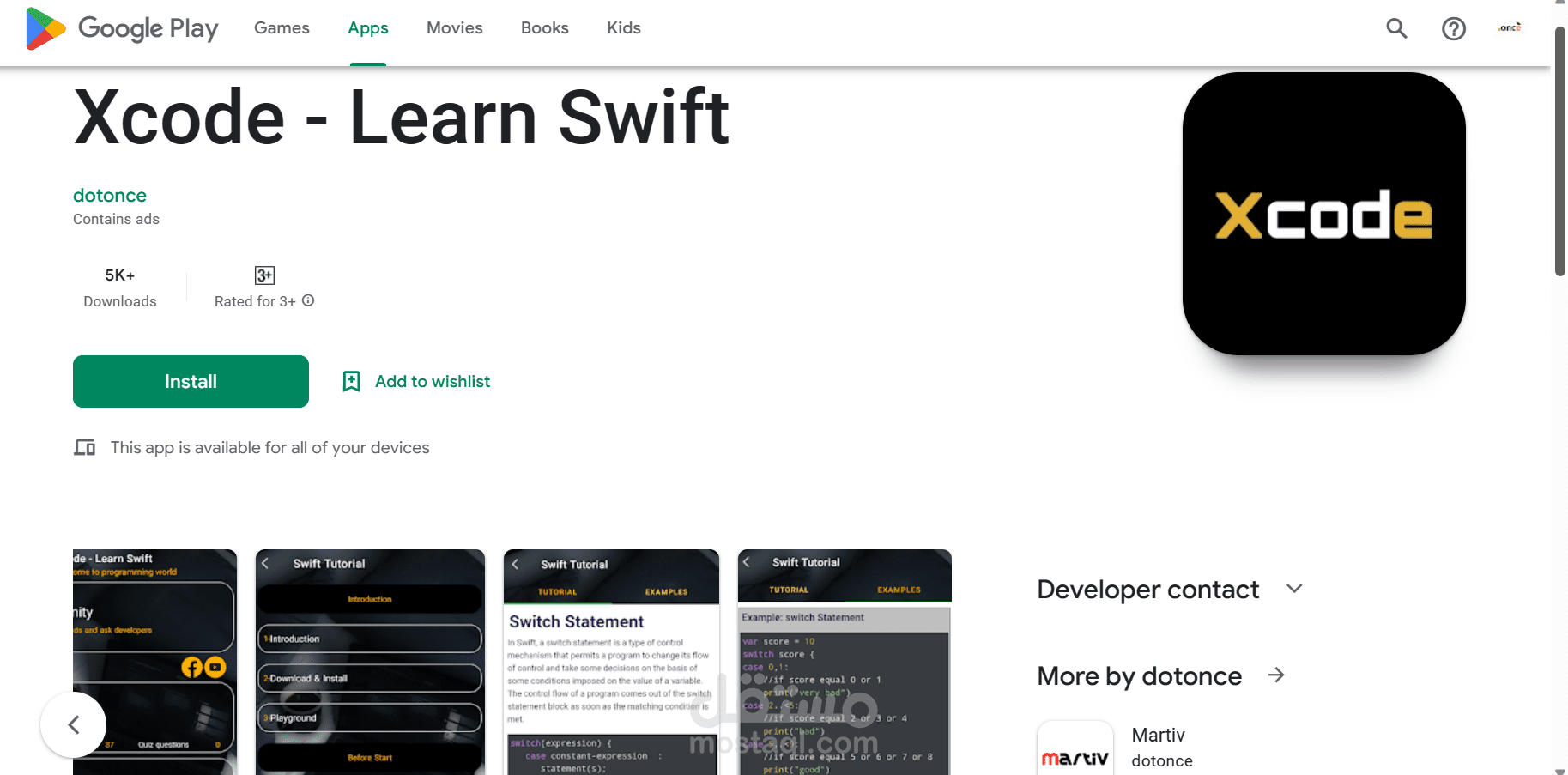
Task: Click the 3+ rating badge
Action: coord(264,275)
